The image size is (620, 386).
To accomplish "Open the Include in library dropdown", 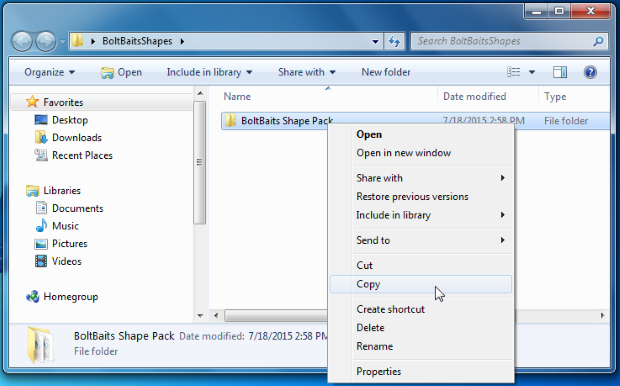I will click(209, 72).
